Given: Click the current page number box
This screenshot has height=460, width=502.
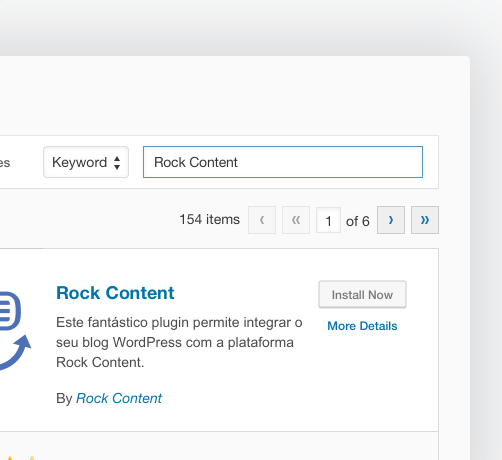Looking at the screenshot, I should [x=328, y=220].
